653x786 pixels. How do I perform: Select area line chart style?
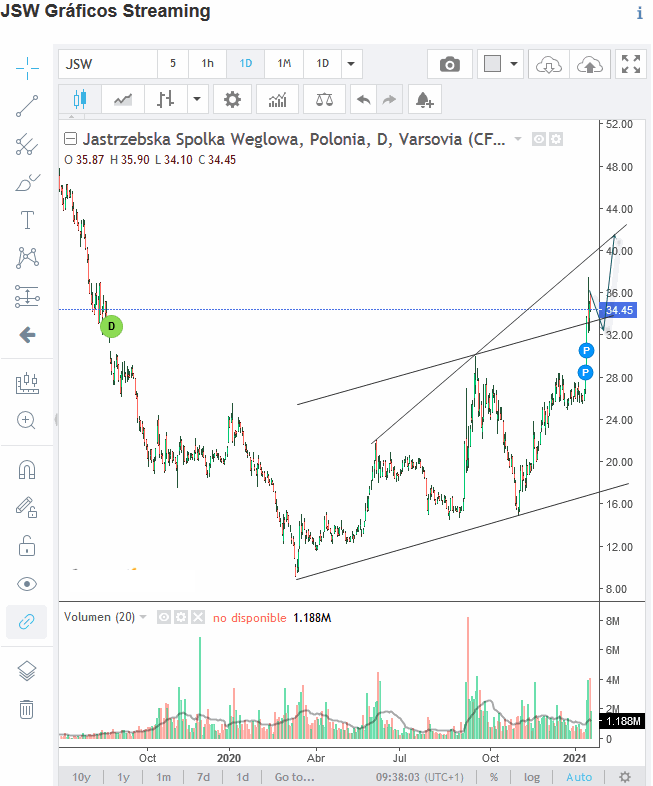[x=123, y=99]
